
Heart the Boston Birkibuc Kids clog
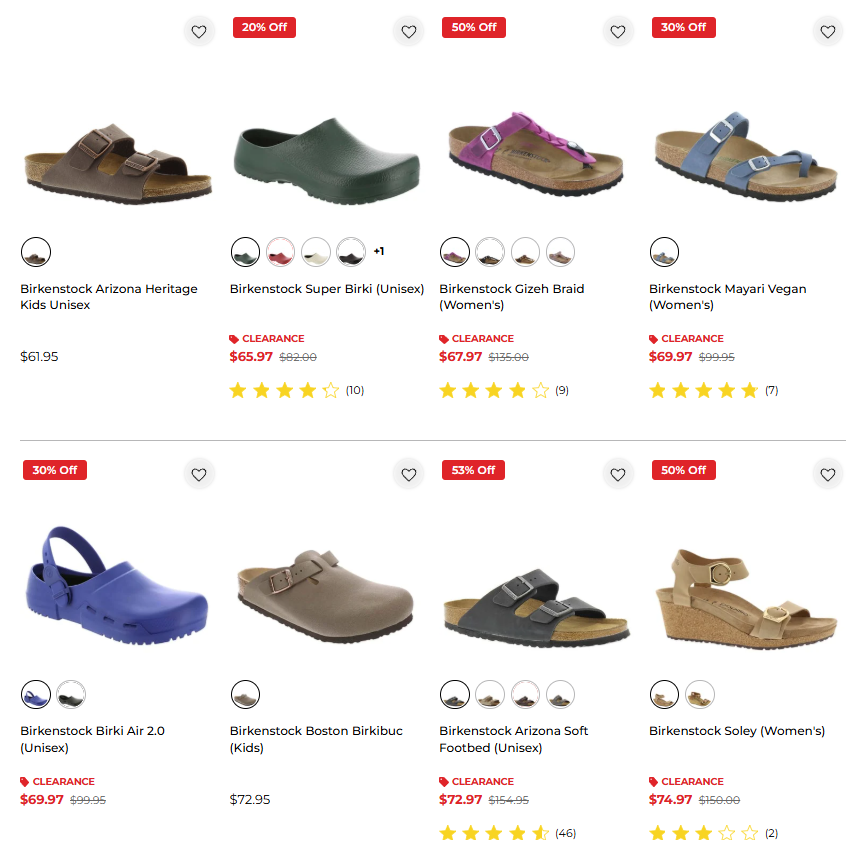pyautogui.click(x=408, y=474)
